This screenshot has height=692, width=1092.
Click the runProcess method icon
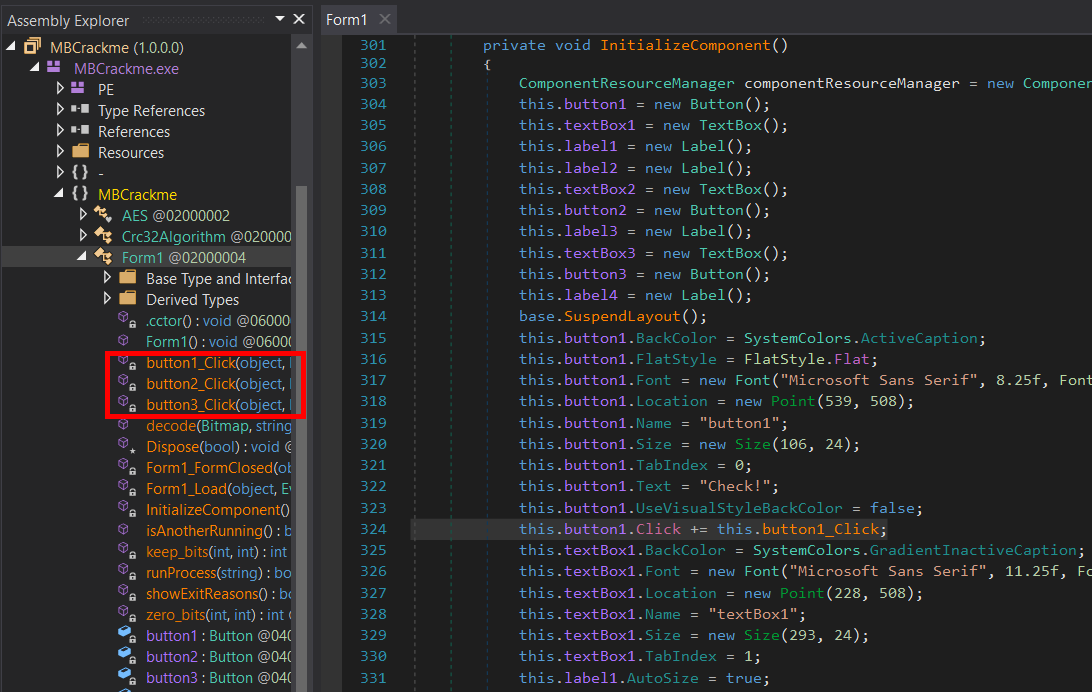126,572
